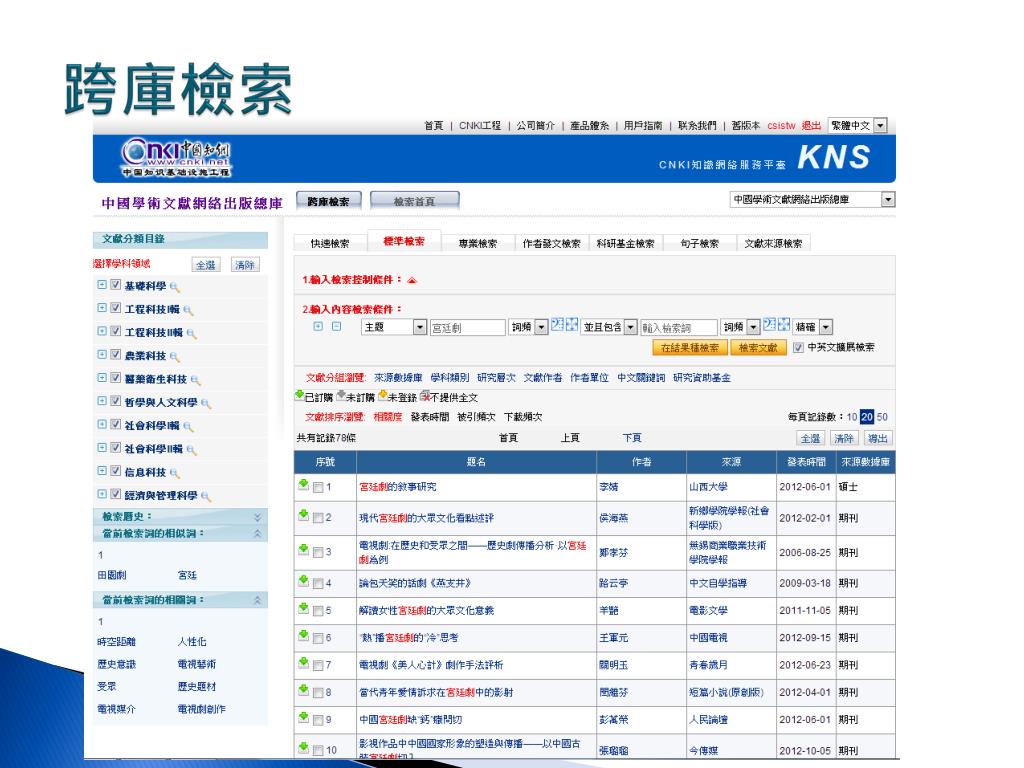Screen dimensions: 1024x768
Task: Click the 在結果中檢索 button
Action: click(x=690, y=348)
